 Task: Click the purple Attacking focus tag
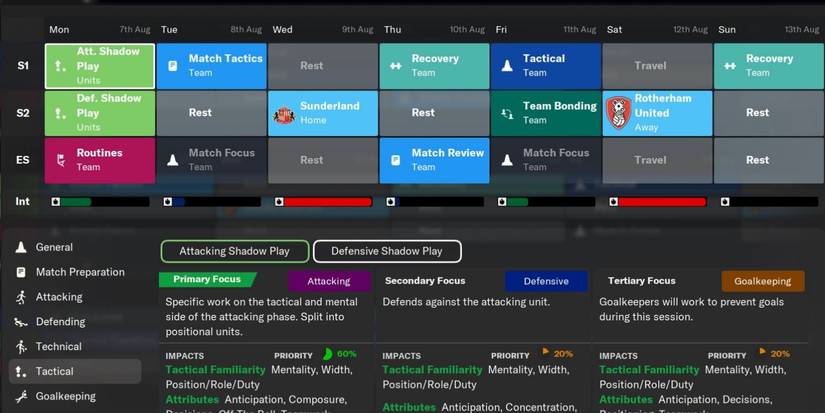coord(329,281)
